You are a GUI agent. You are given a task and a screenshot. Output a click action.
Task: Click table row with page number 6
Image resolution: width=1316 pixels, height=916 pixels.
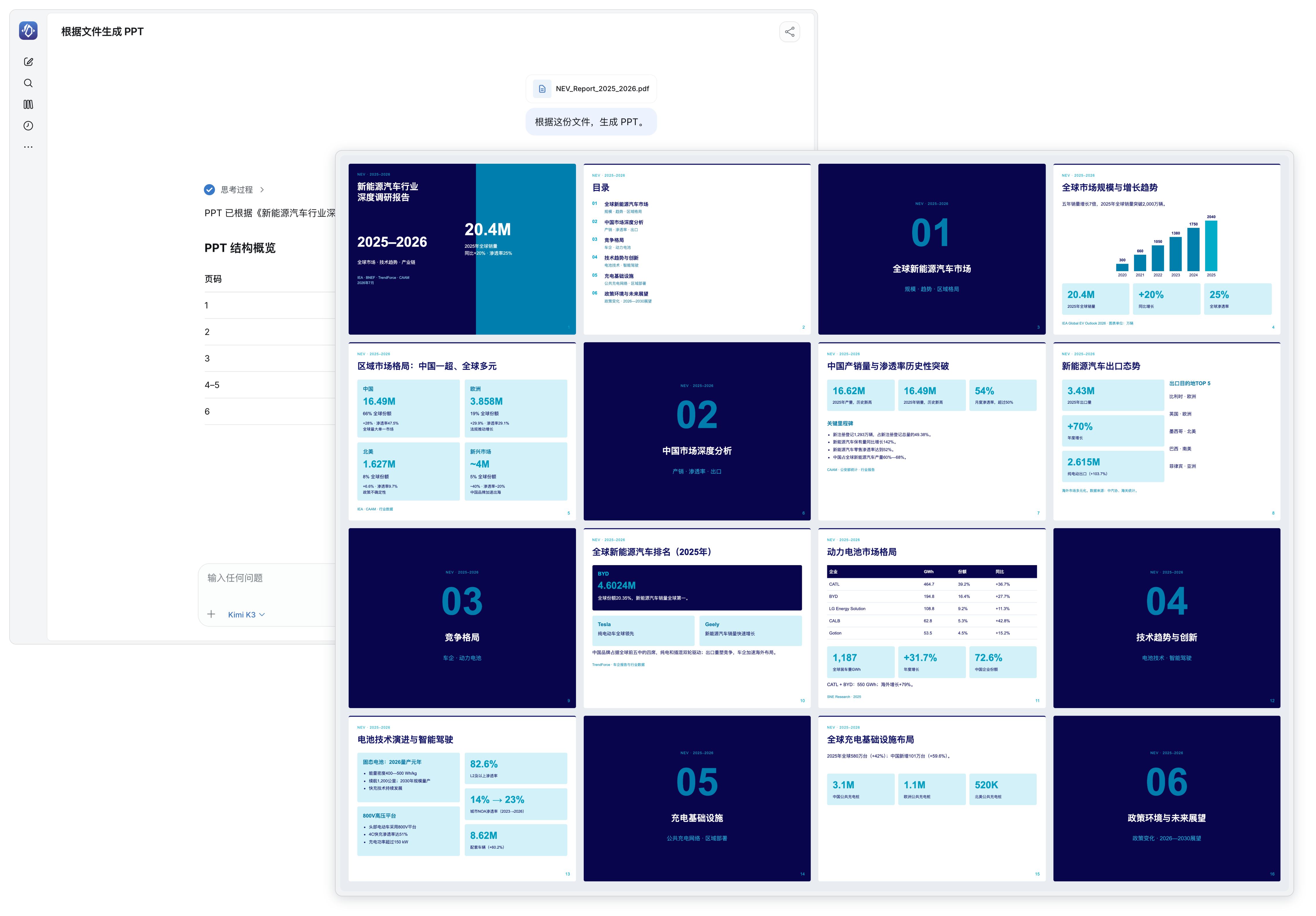coord(269,411)
